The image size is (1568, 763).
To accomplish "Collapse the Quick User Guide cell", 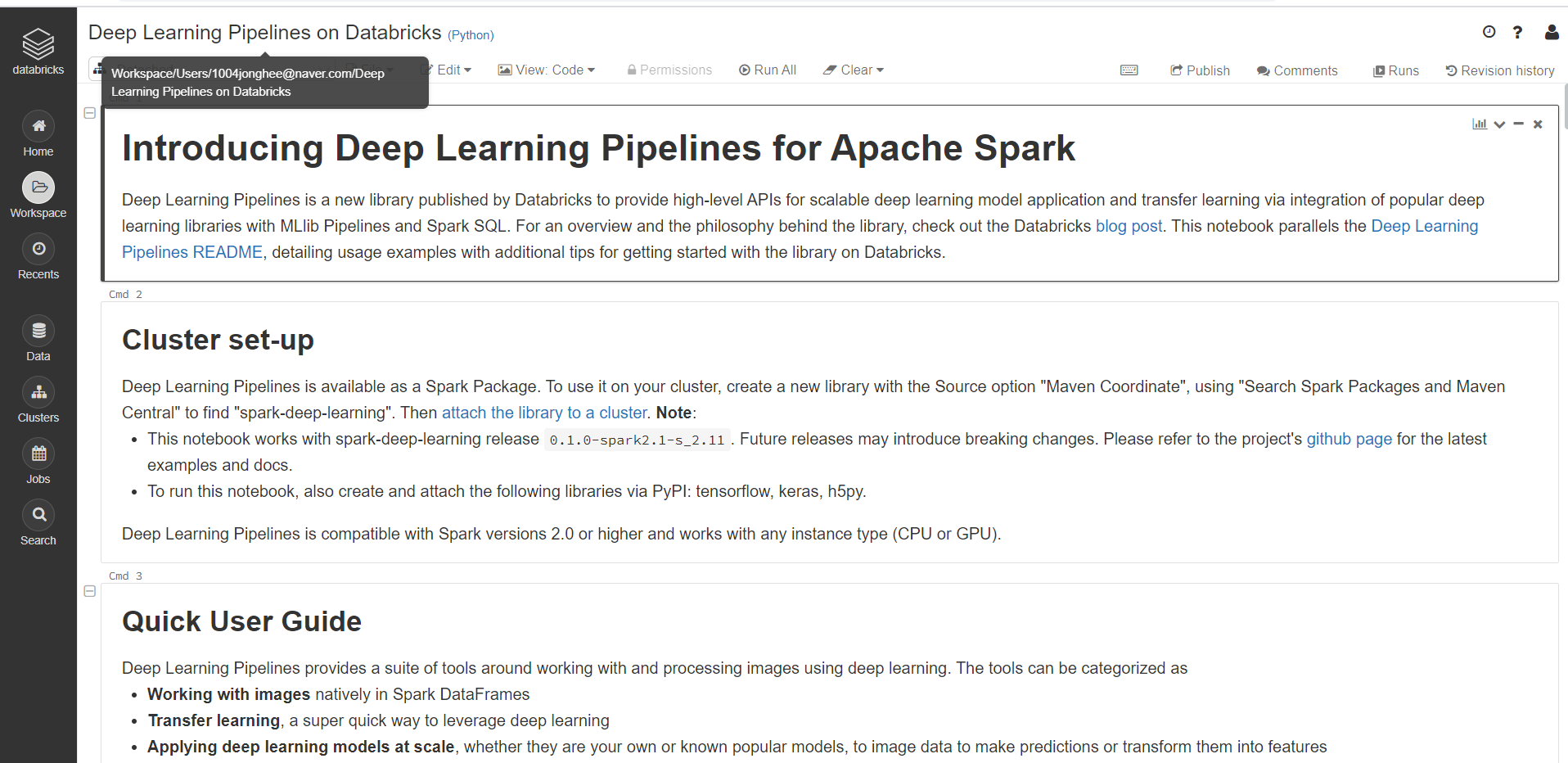I will (90, 591).
